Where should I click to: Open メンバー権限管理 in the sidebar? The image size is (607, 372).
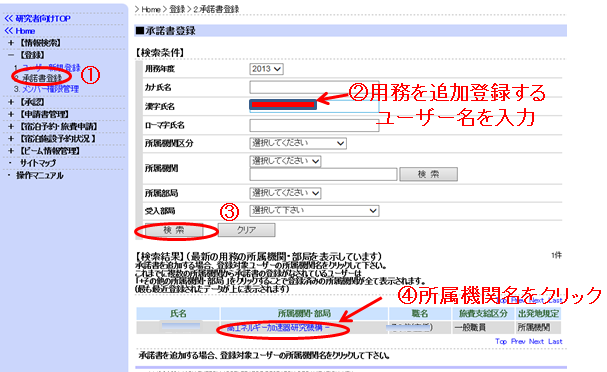click(50, 89)
